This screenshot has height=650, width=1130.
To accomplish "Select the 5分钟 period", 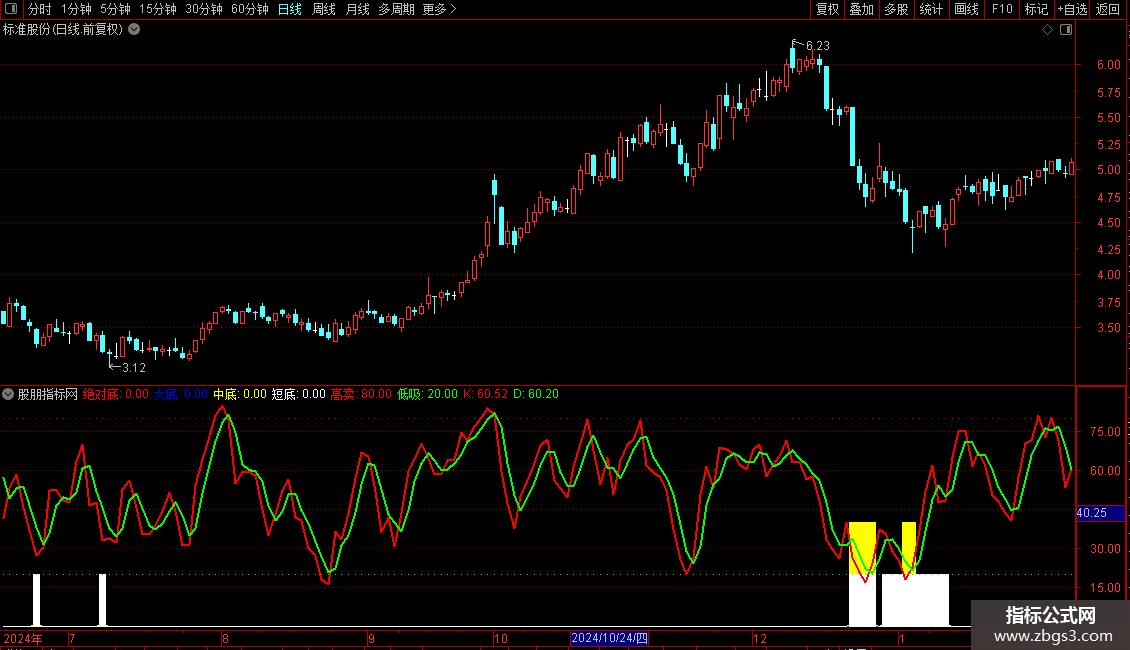I will [115, 9].
